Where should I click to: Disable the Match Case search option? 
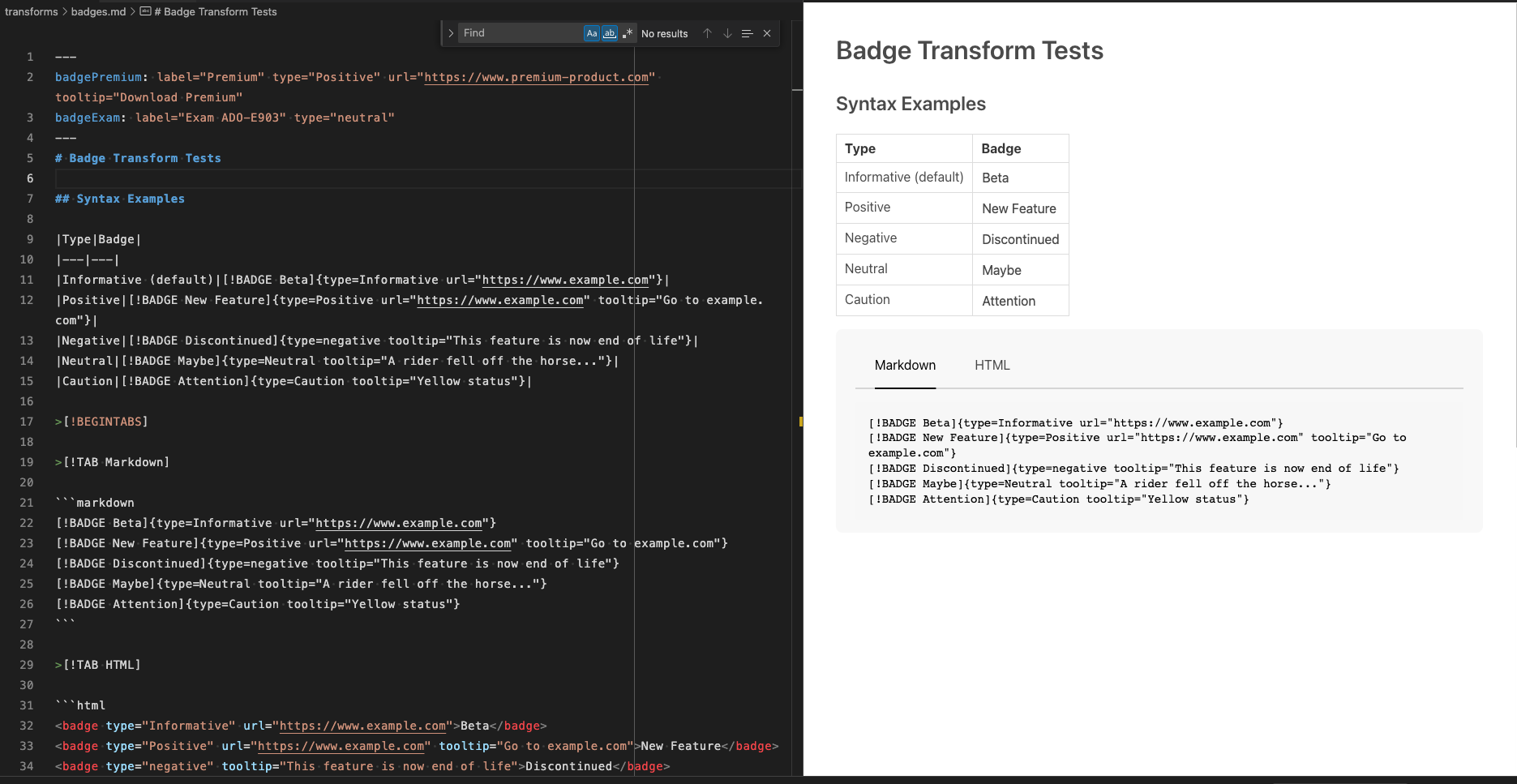(593, 33)
